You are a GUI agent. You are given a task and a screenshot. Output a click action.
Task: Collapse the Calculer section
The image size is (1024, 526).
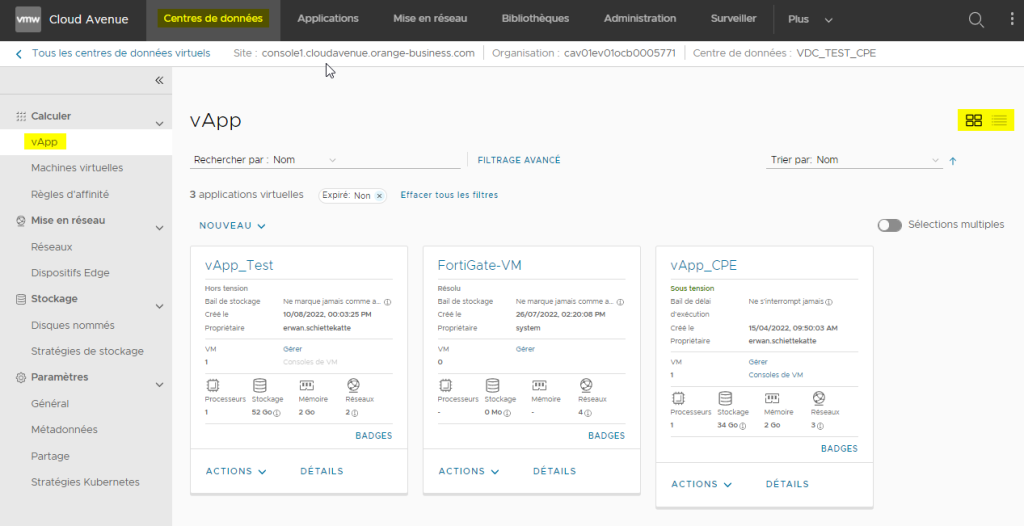pyautogui.click(x=159, y=123)
